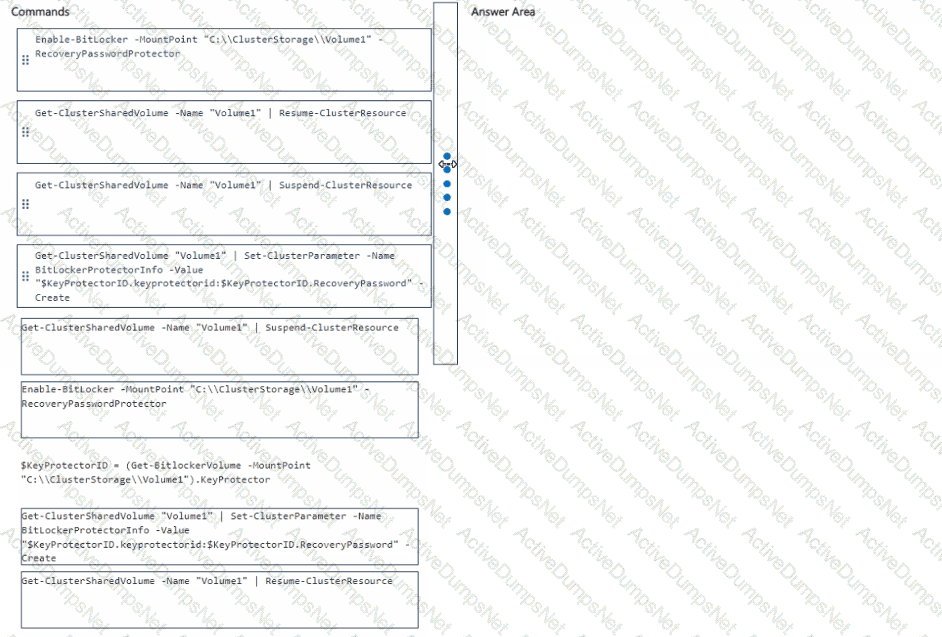Click the blue-dotted splitter handle between panes
Screen dimensions: 942x637
pyautogui.click(x=446, y=183)
